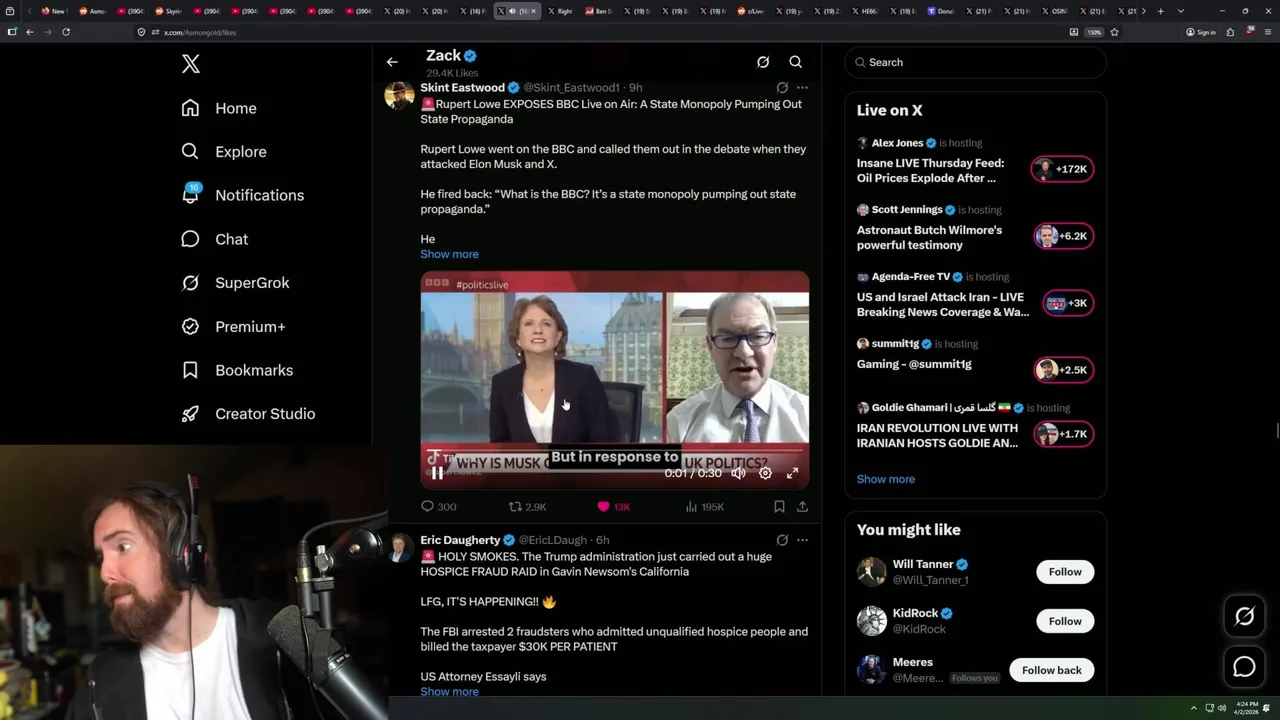Open more options on Eric Daugherty post
This screenshot has width=1280, height=720.
[802, 540]
